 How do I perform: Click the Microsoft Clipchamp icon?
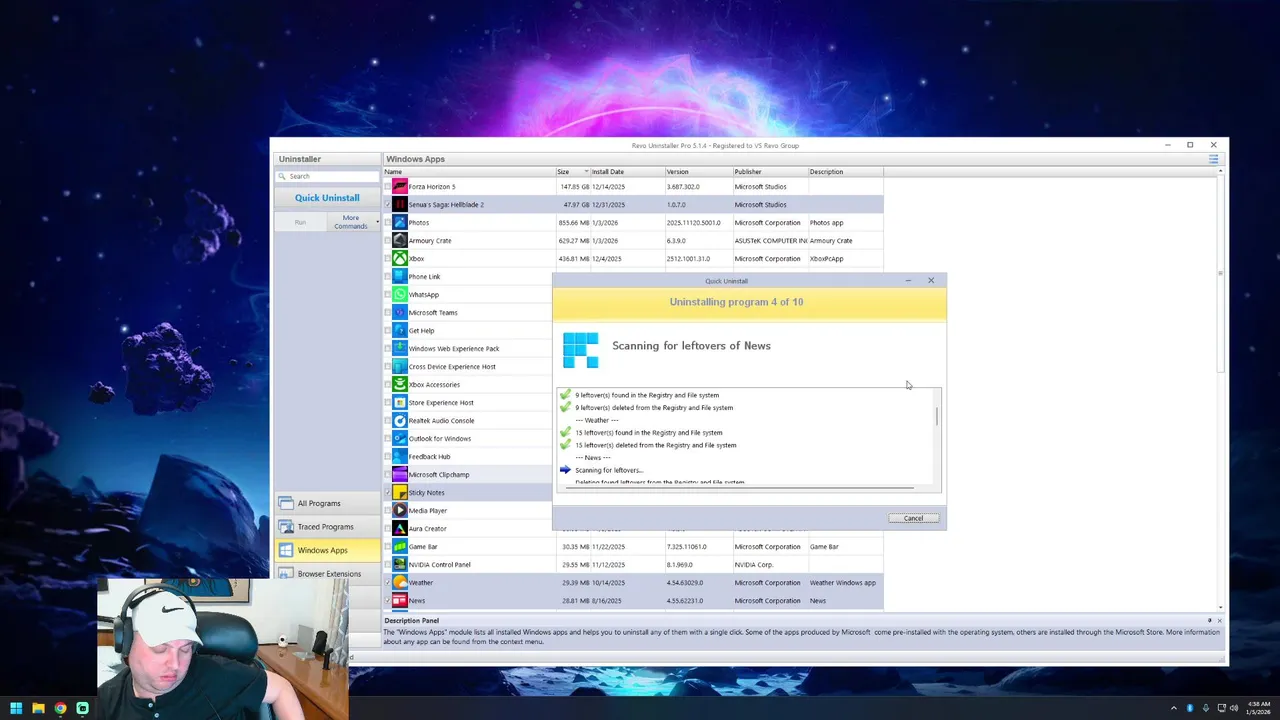pos(400,475)
